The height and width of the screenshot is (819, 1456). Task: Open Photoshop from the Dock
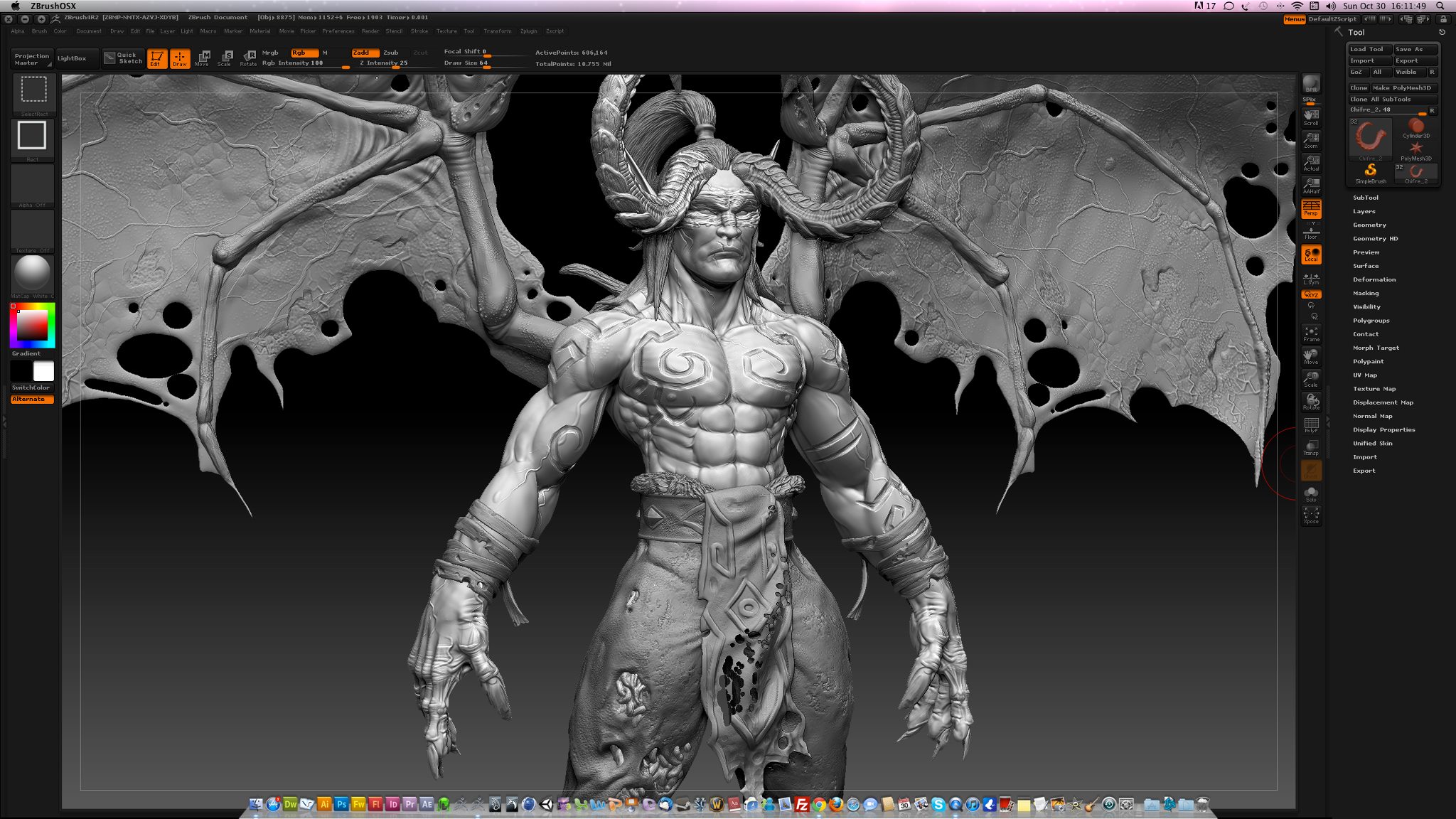(x=341, y=804)
